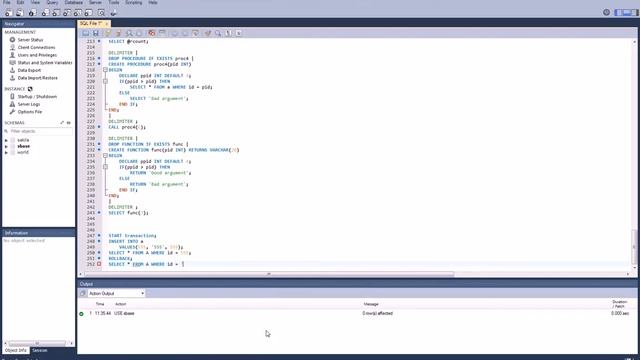Click the create new table icon
The image size is (640, 360).
[56, 13]
